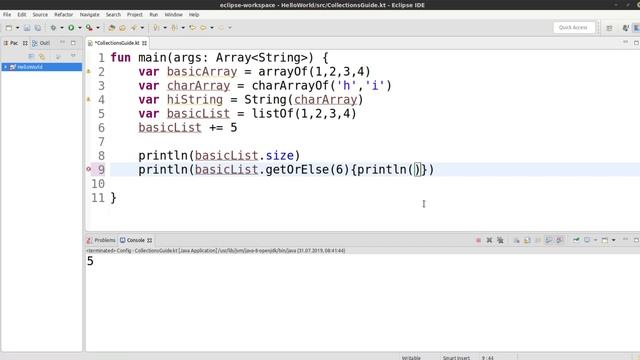Screen dimensions: 640x360
Task: Click the error marker on line 9
Action: pos(89,169)
